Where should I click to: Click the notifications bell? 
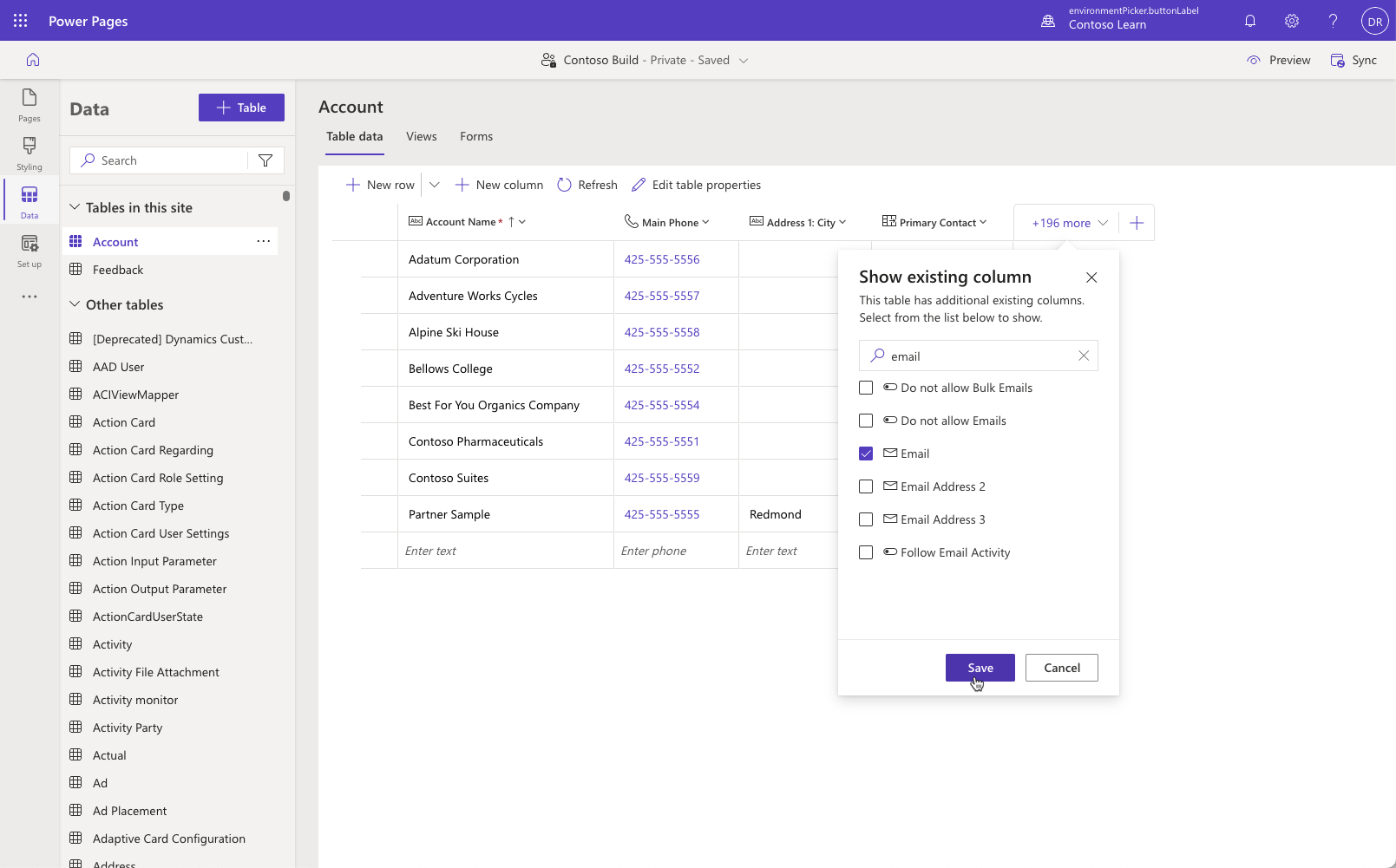pyautogui.click(x=1249, y=20)
